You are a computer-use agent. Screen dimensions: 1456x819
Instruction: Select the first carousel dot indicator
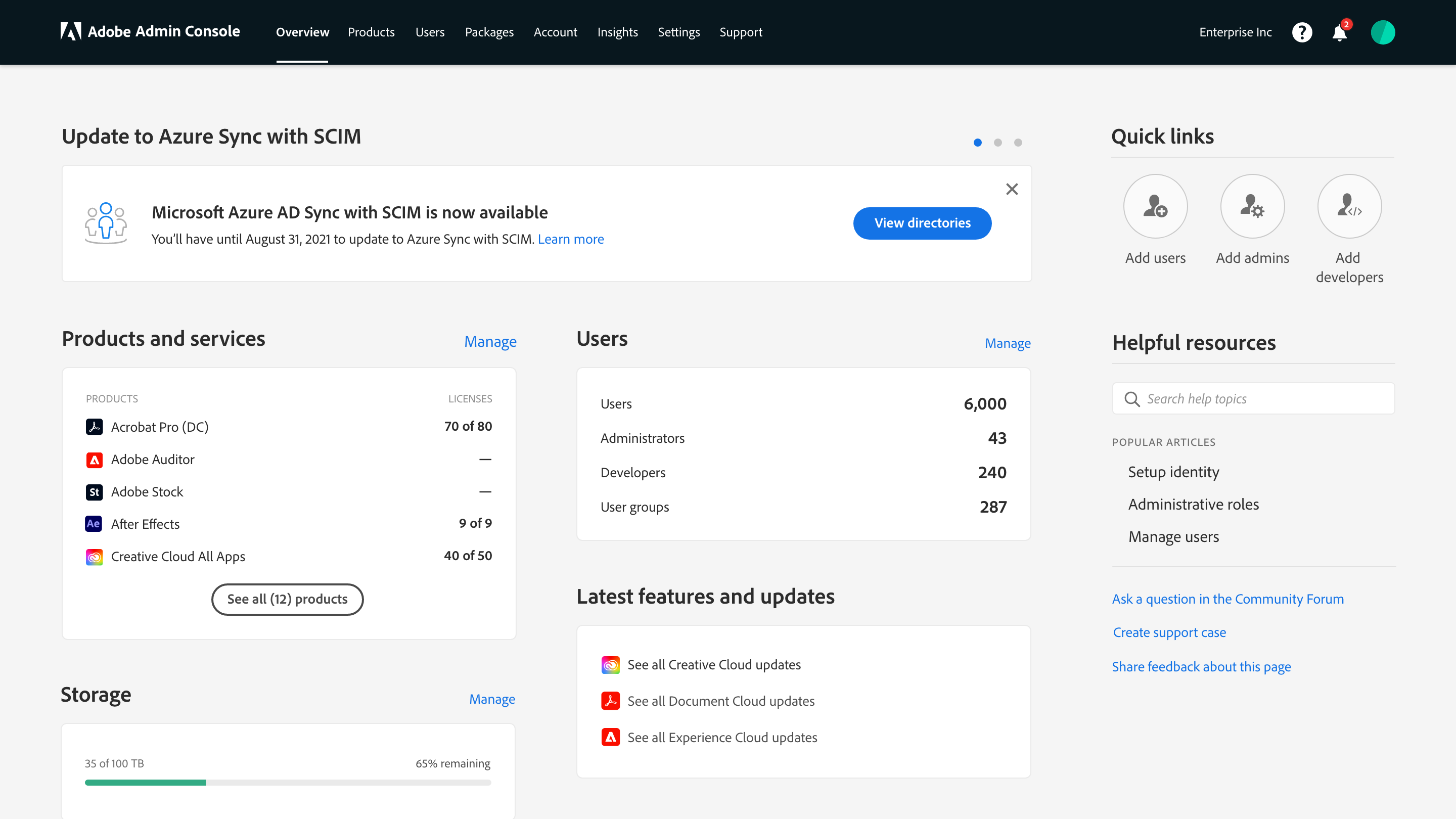click(977, 143)
